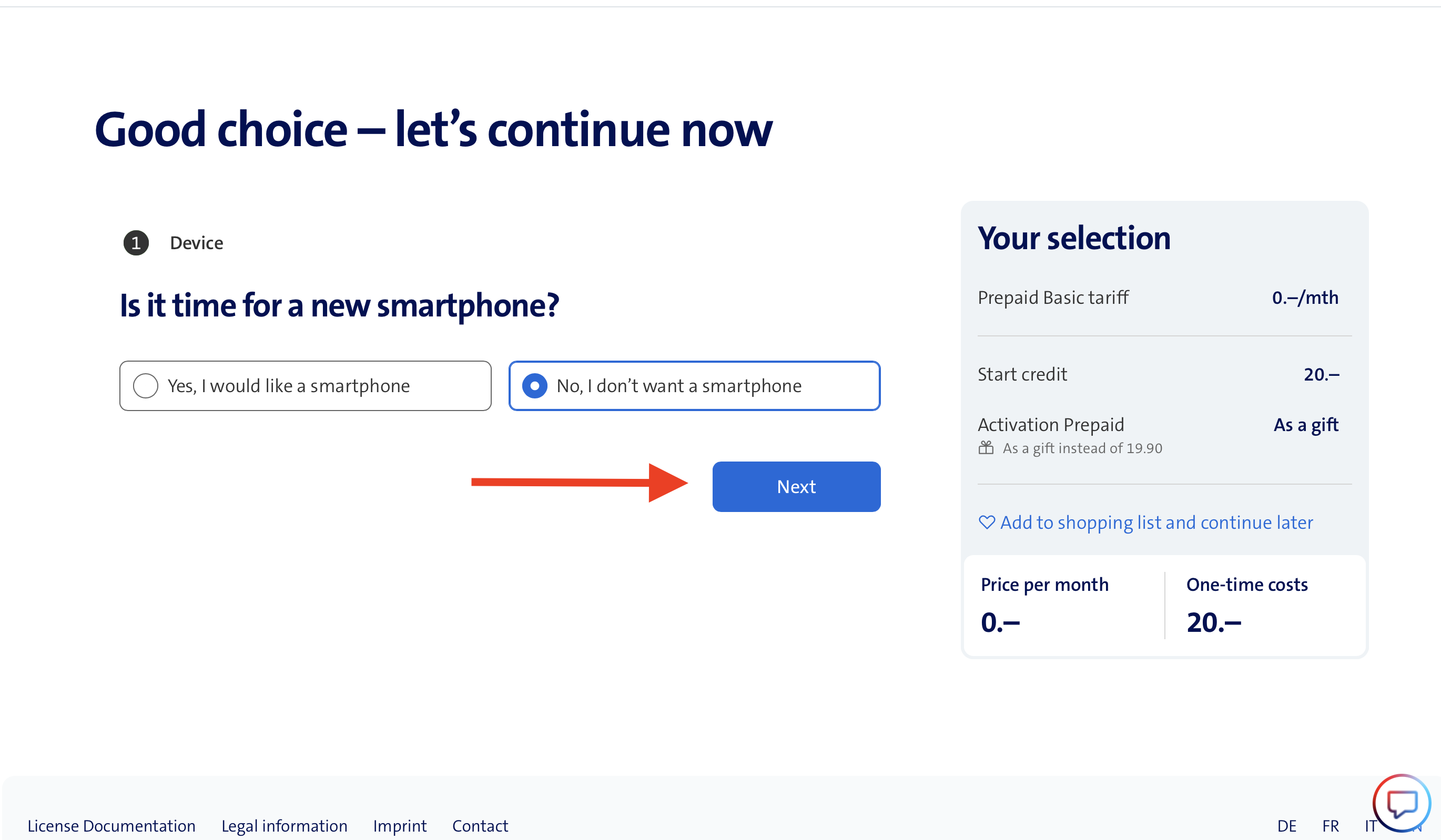Click the One-time costs total

coord(1213,622)
